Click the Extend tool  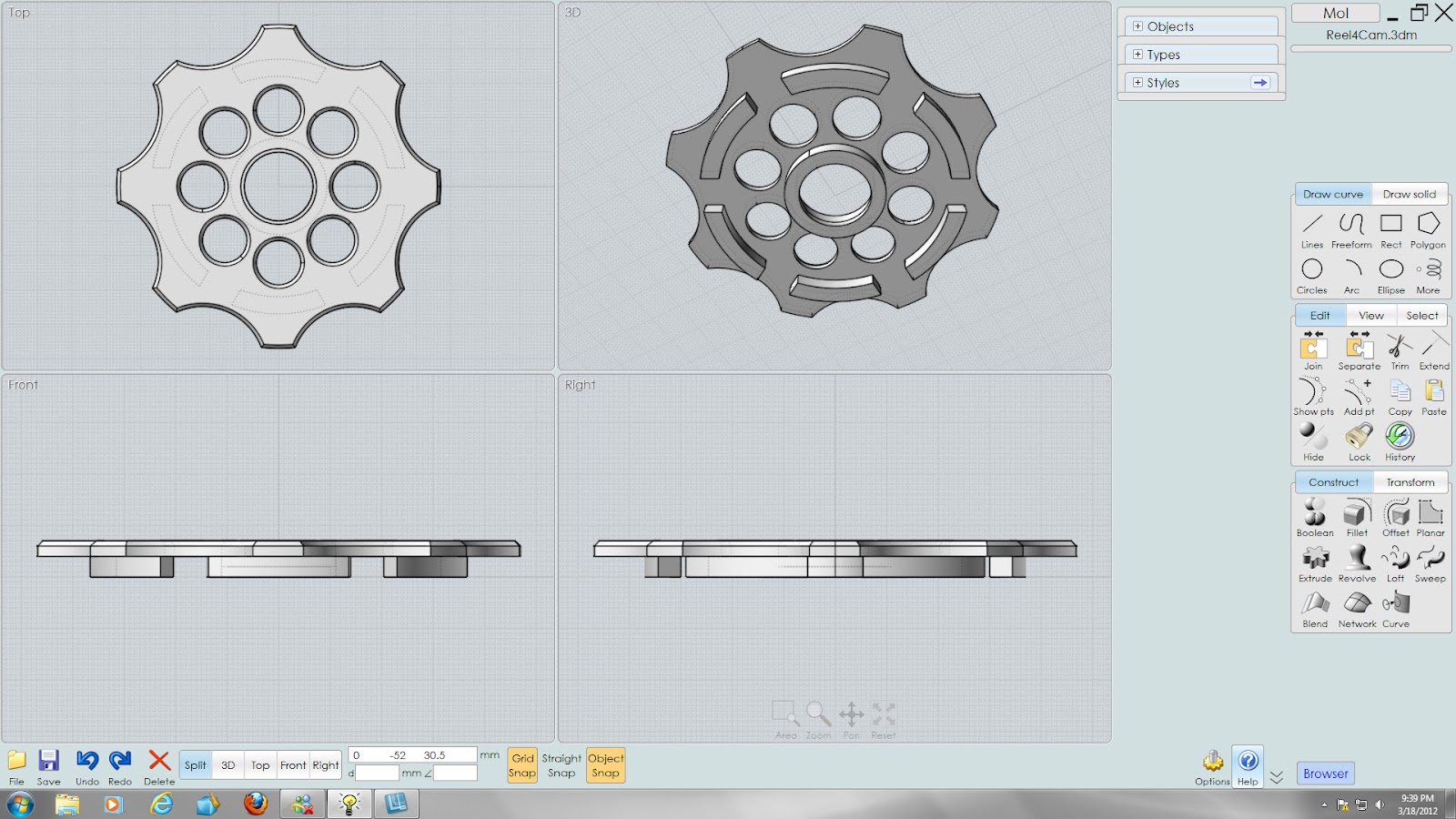1434,351
